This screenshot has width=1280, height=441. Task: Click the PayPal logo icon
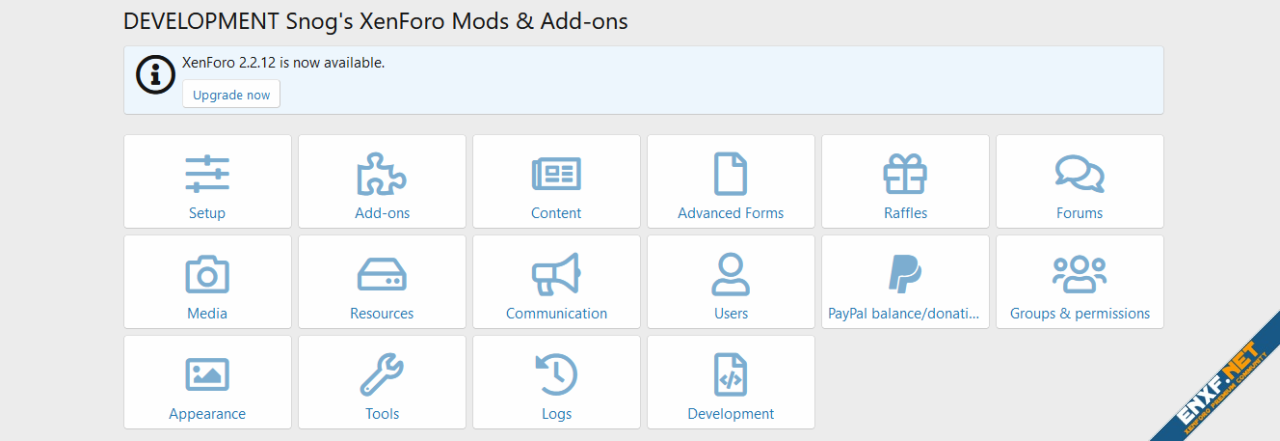pyautogui.click(x=905, y=274)
